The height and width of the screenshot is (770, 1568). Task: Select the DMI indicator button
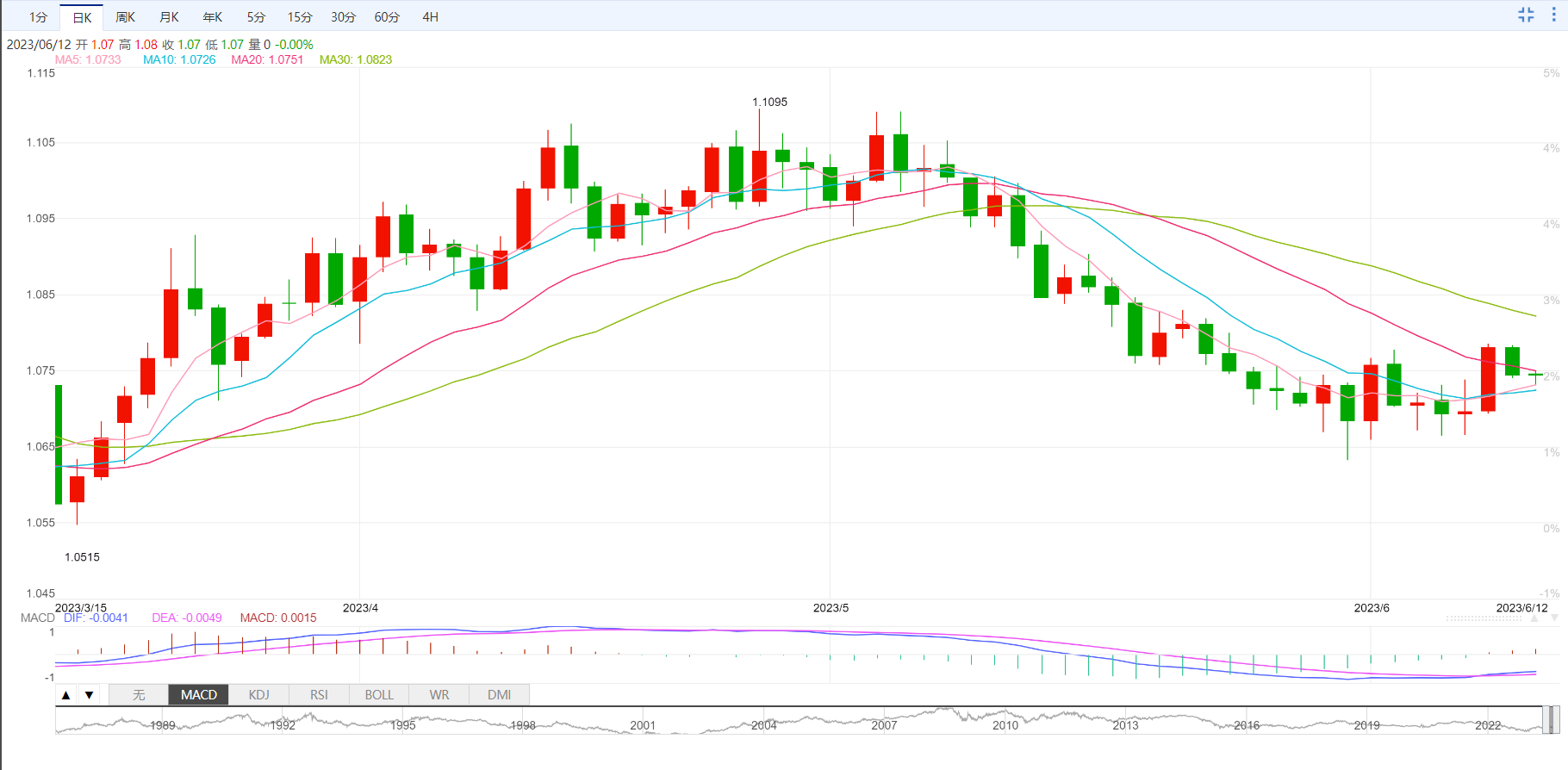pos(500,695)
